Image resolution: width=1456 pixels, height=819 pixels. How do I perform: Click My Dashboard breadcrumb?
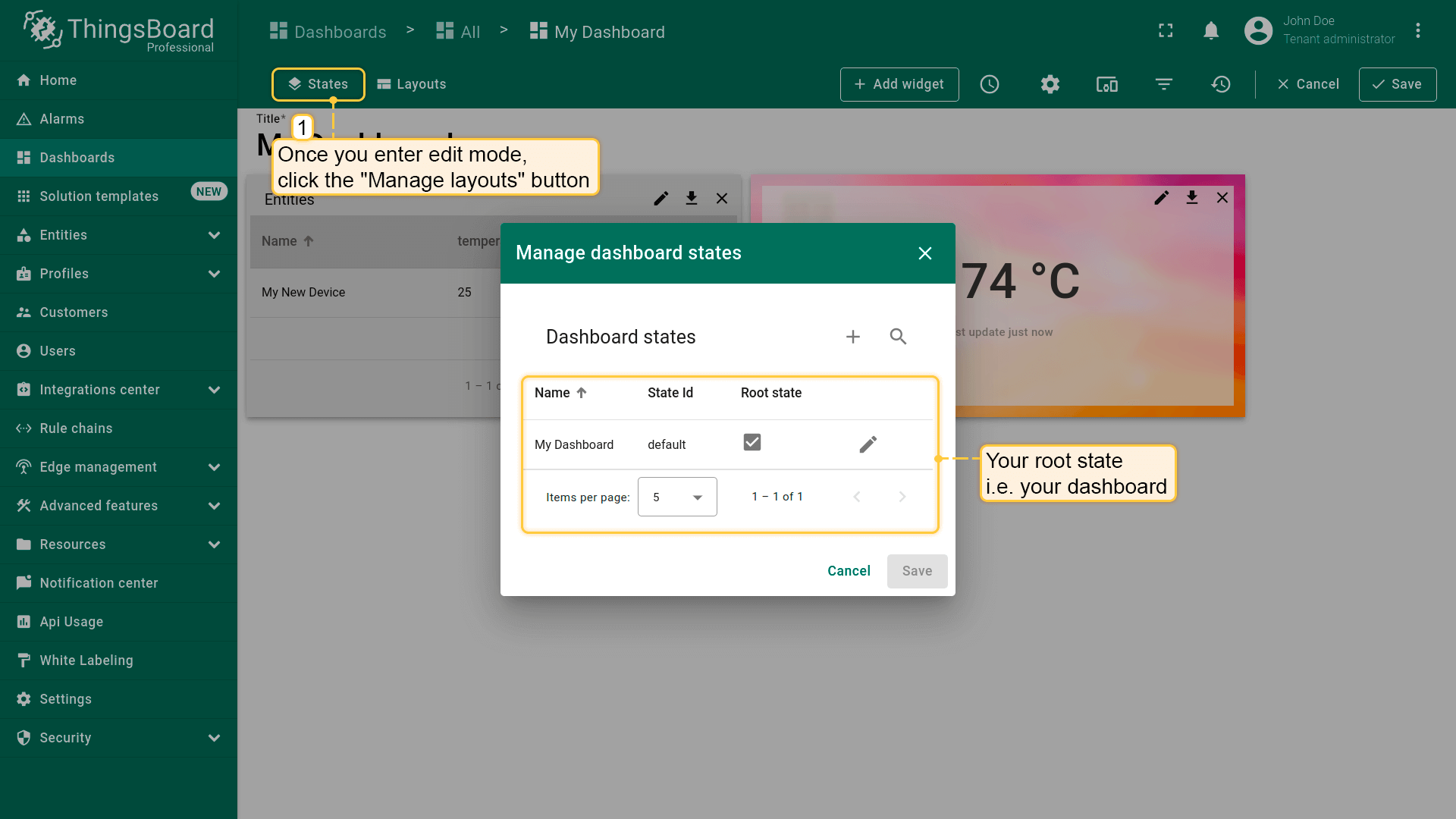pyautogui.click(x=598, y=32)
